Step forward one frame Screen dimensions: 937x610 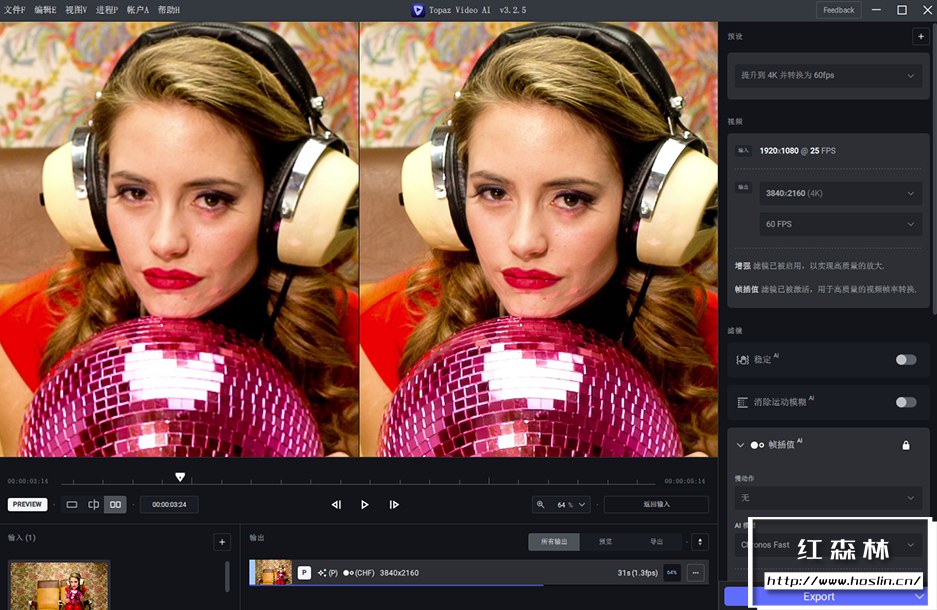[x=394, y=505]
